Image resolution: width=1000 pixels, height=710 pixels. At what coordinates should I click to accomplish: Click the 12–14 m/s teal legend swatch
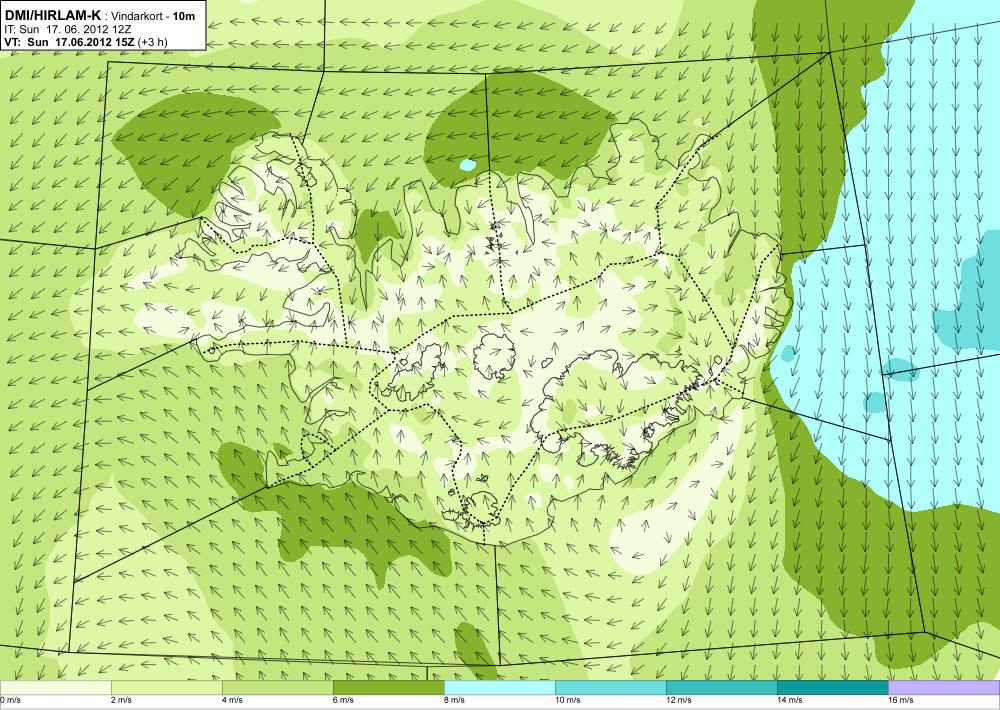[x=721, y=688]
